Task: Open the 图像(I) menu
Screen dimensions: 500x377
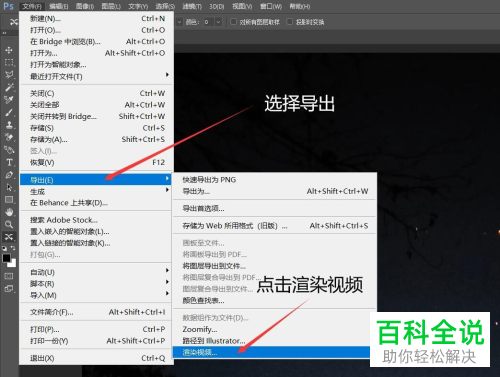Action: 85,6
